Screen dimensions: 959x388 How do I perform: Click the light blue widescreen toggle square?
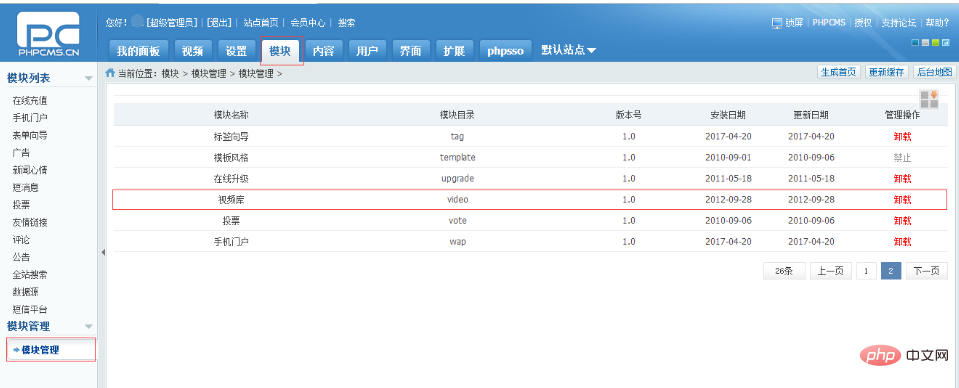coord(946,42)
